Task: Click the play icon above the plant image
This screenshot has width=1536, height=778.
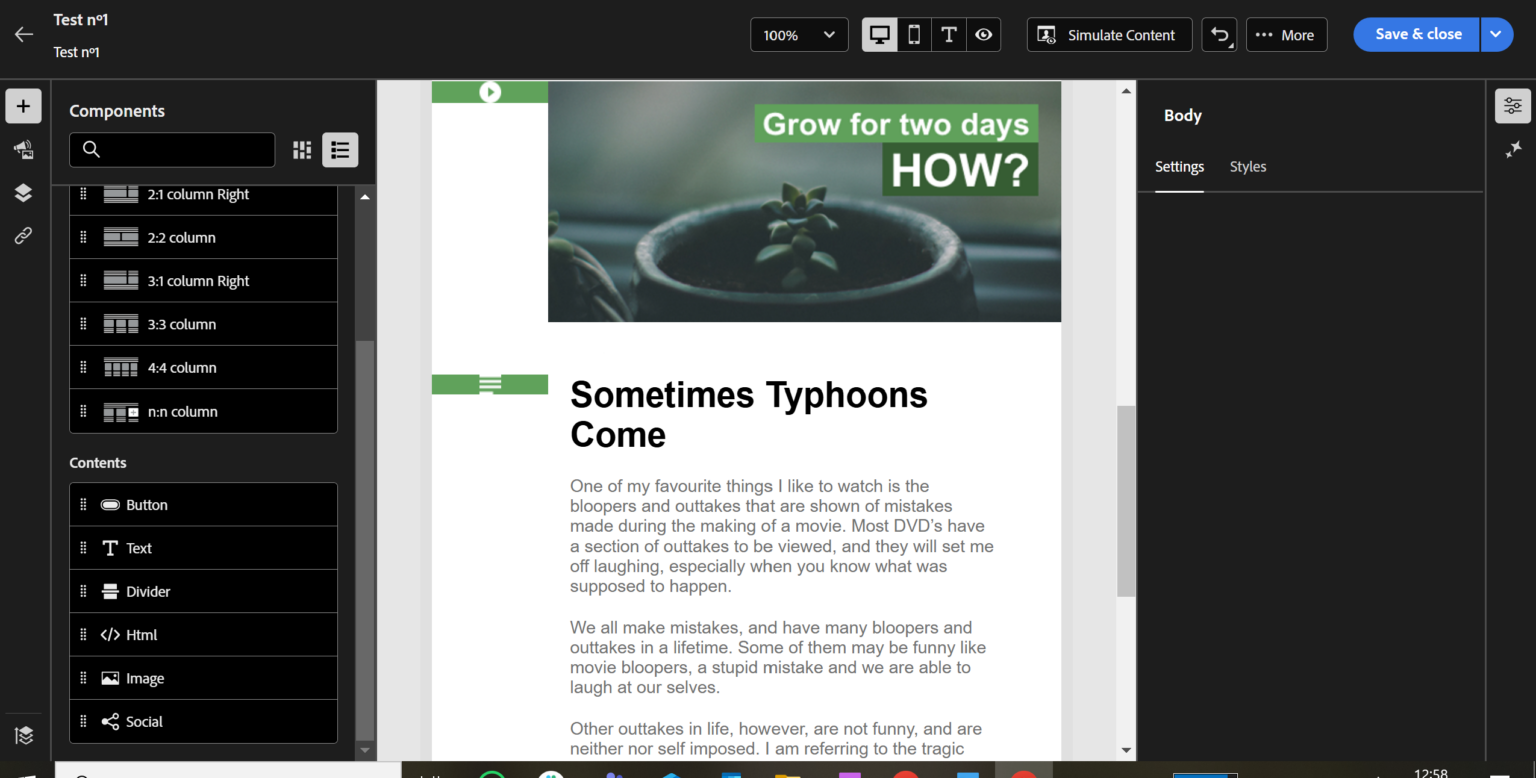Action: [489, 92]
